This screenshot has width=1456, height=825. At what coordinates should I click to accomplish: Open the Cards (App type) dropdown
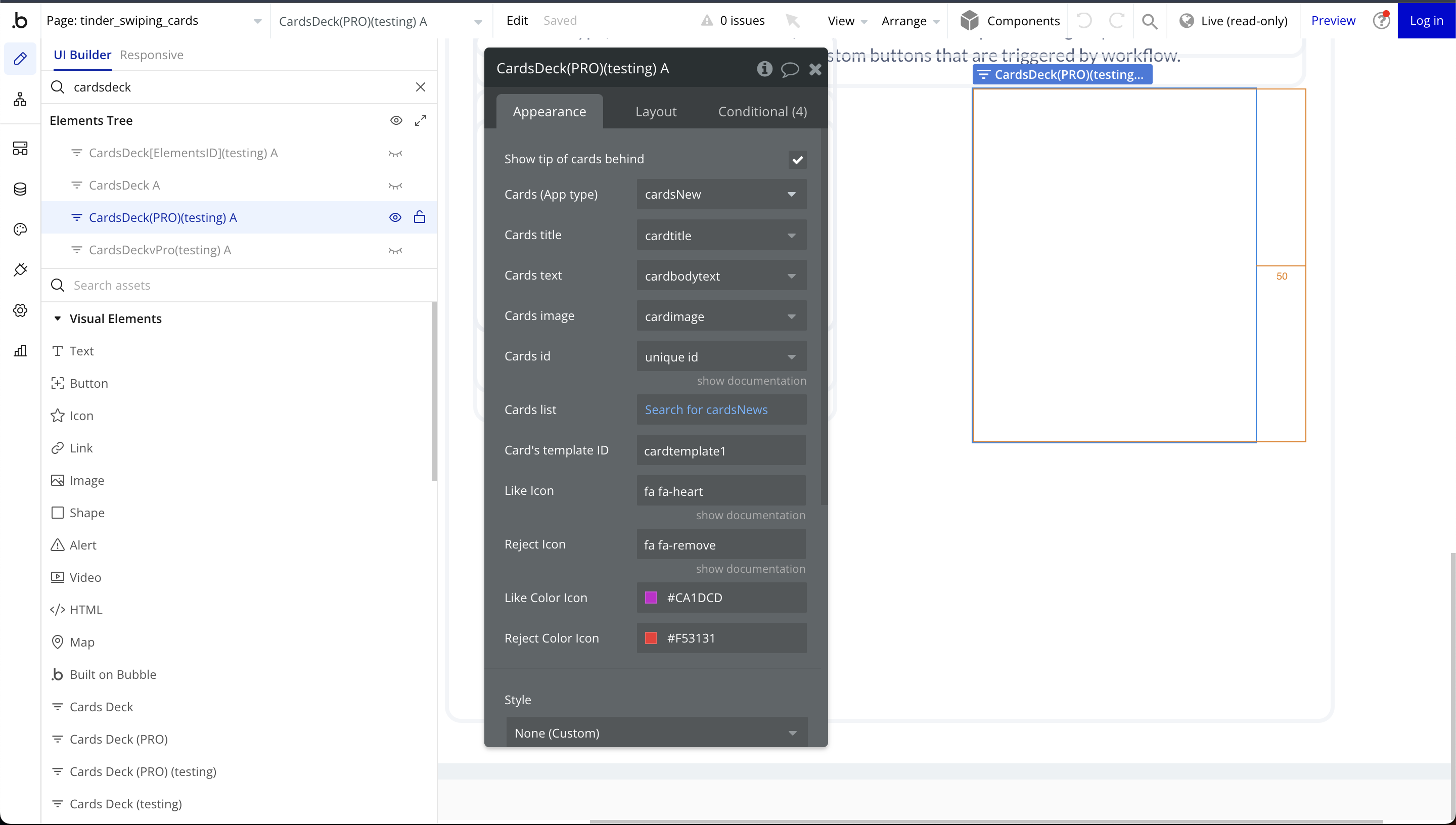pyautogui.click(x=721, y=194)
